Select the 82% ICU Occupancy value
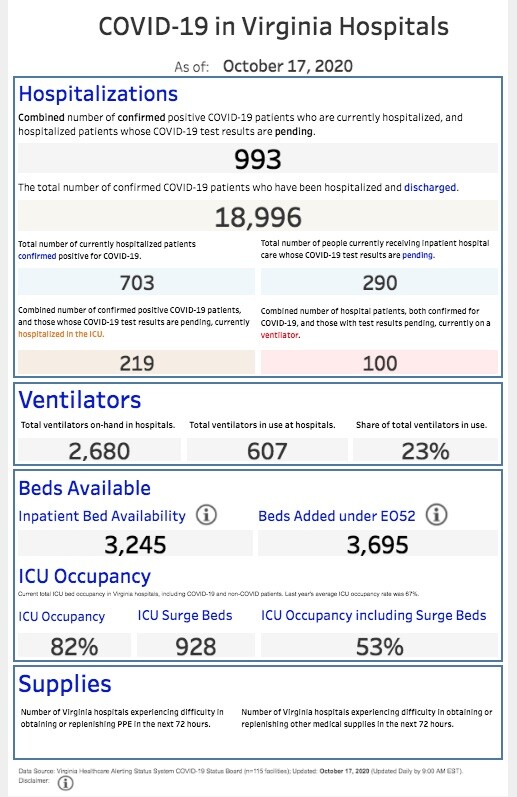 click(74, 646)
